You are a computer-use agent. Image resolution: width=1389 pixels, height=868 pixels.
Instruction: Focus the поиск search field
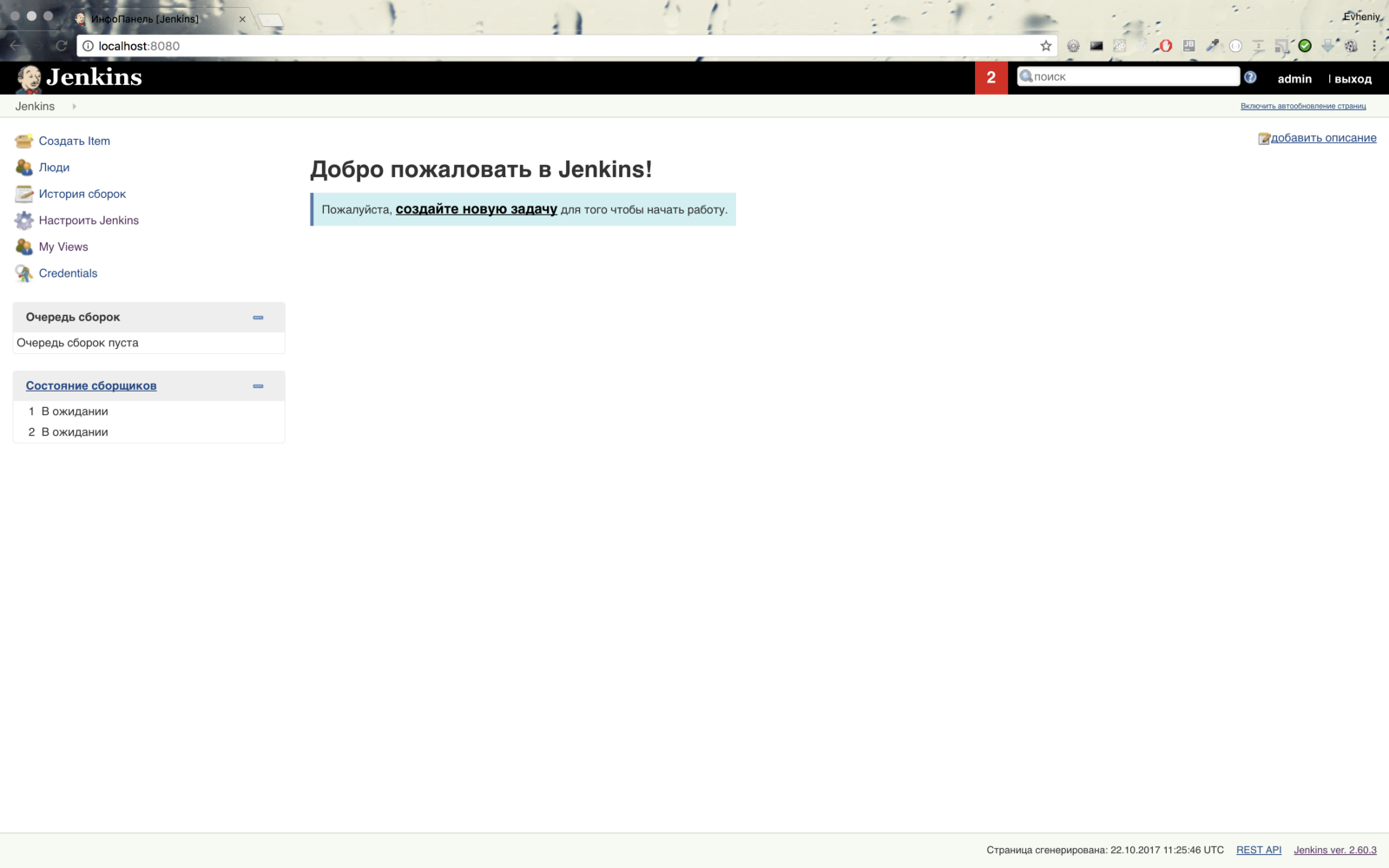(x=1129, y=76)
